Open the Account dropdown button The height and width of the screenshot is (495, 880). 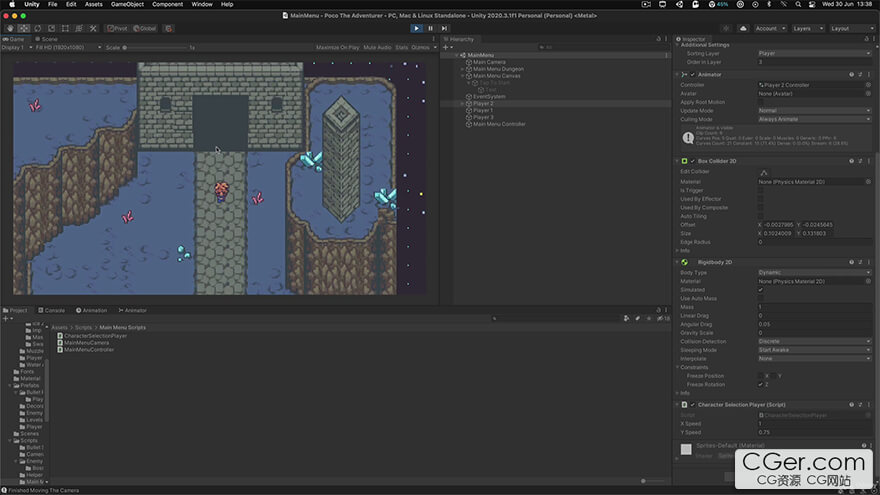pyautogui.click(x=769, y=28)
